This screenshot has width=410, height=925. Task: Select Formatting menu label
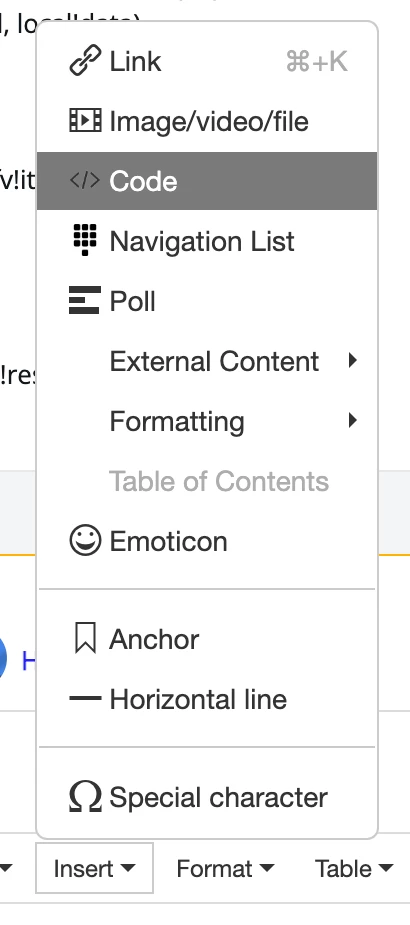[177, 421]
